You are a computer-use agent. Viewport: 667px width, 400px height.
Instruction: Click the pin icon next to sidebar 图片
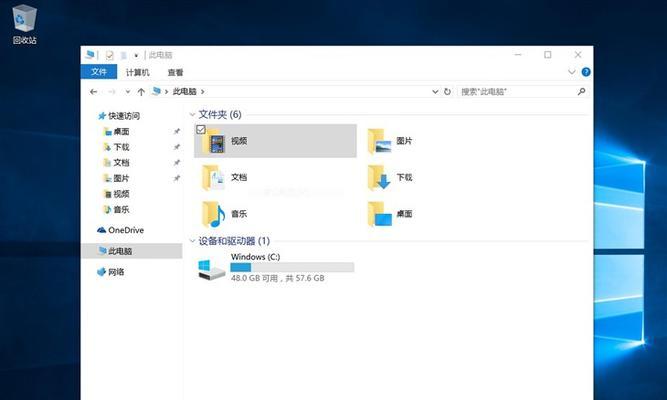click(x=177, y=178)
